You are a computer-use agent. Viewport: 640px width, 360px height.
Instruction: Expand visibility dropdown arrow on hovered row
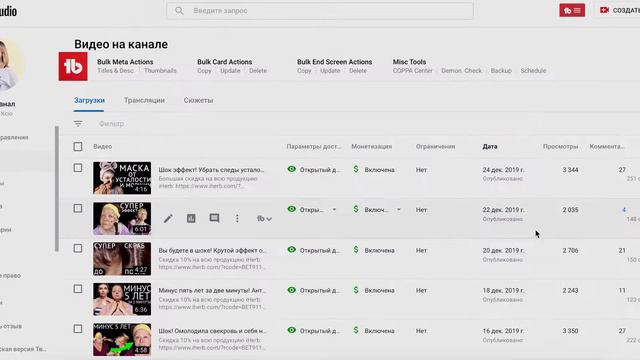tap(334, 210)
